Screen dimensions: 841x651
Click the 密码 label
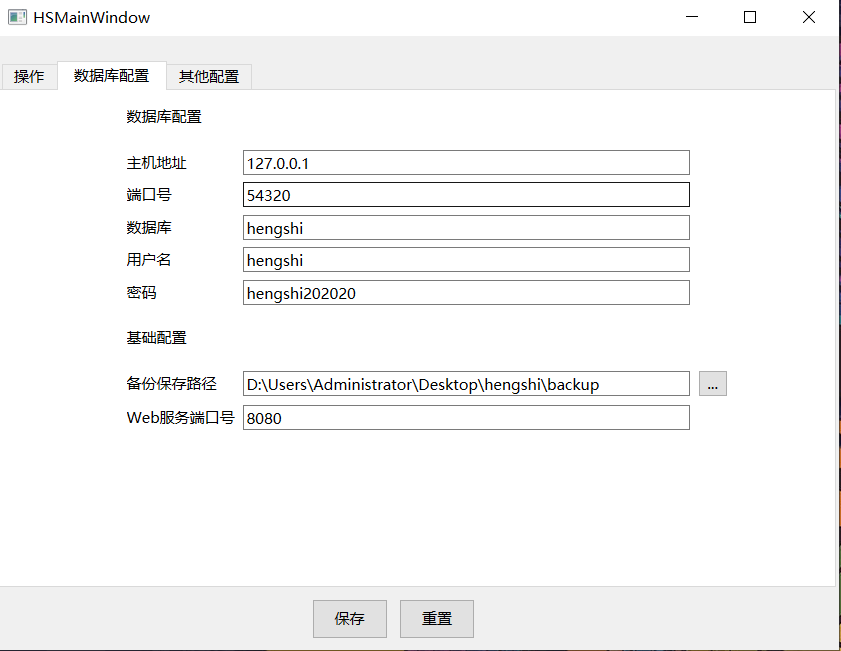point(142,293)
